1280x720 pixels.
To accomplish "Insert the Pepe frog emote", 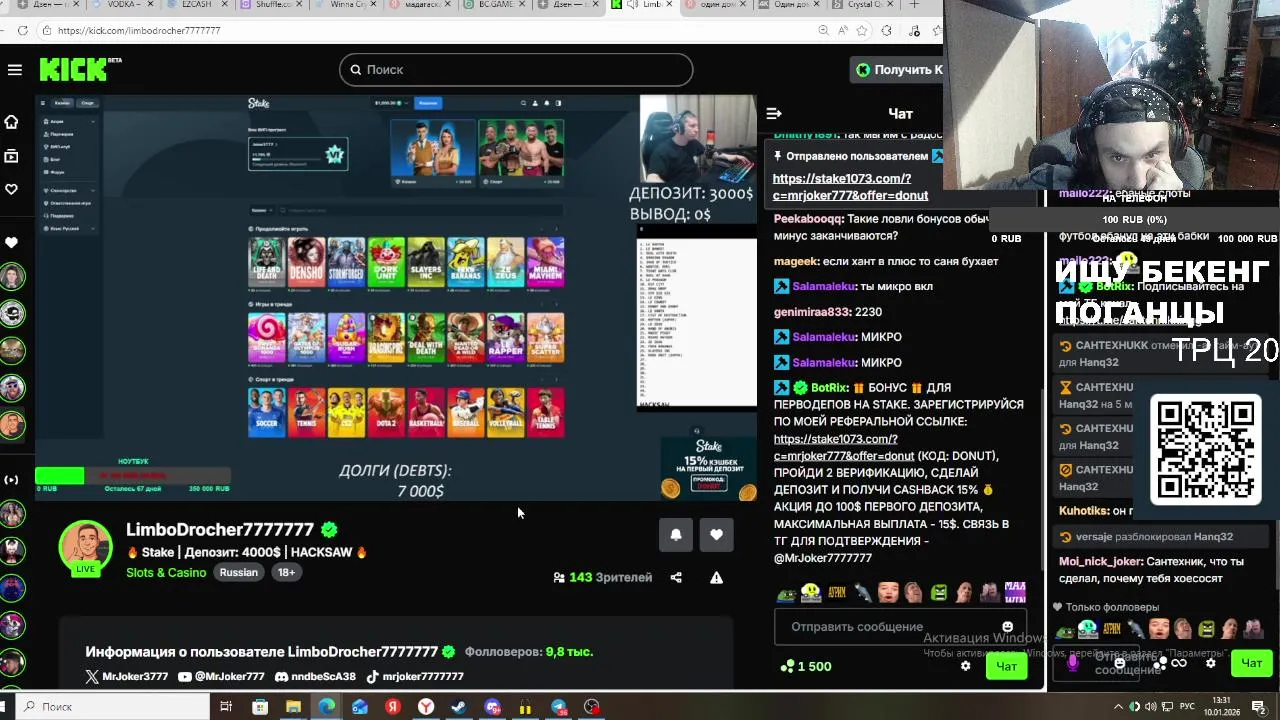I will [x=785, y=592].
